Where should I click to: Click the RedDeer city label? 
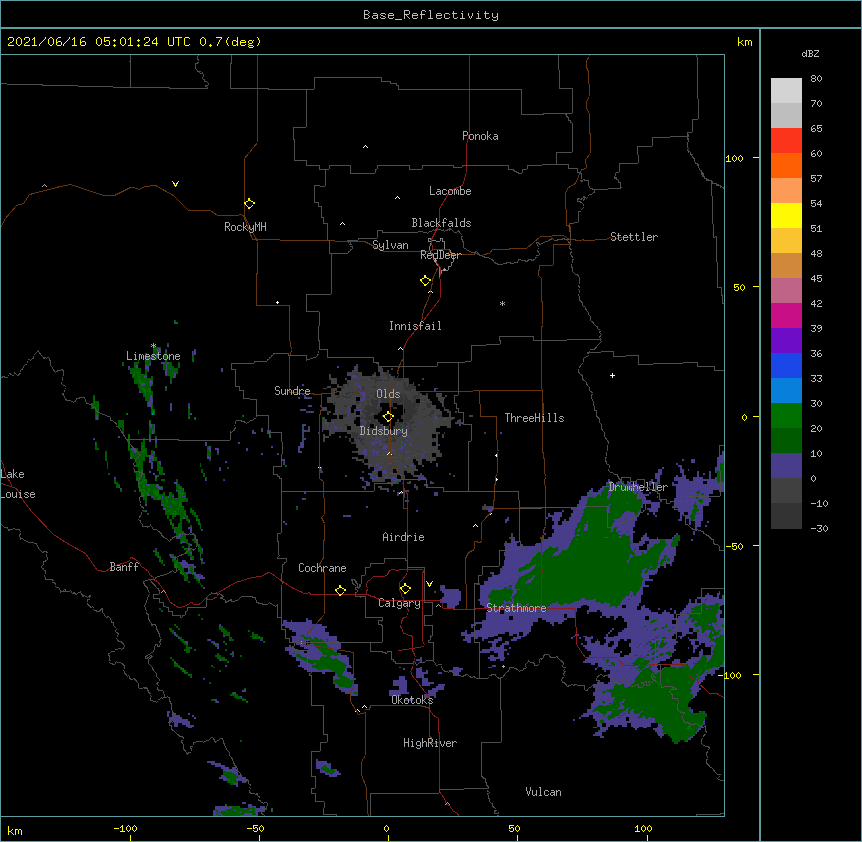440,255
